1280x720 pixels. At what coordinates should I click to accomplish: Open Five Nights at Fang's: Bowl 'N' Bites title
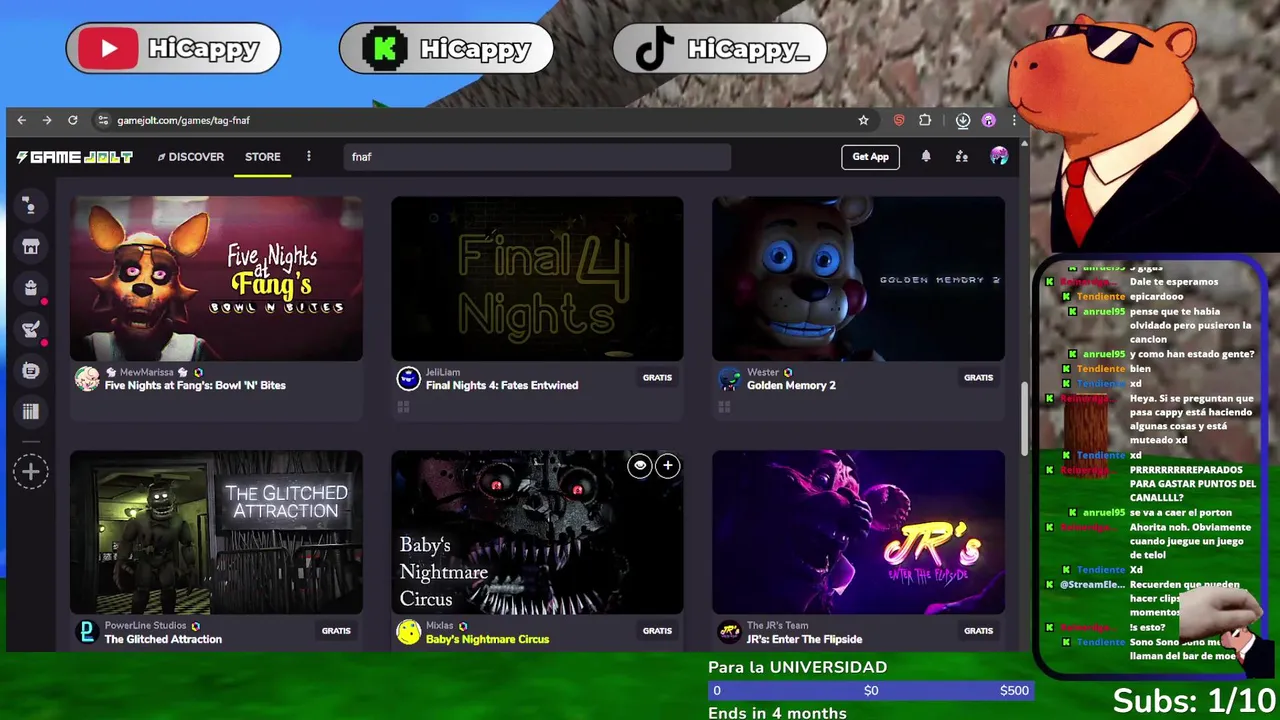coord(195,385)
